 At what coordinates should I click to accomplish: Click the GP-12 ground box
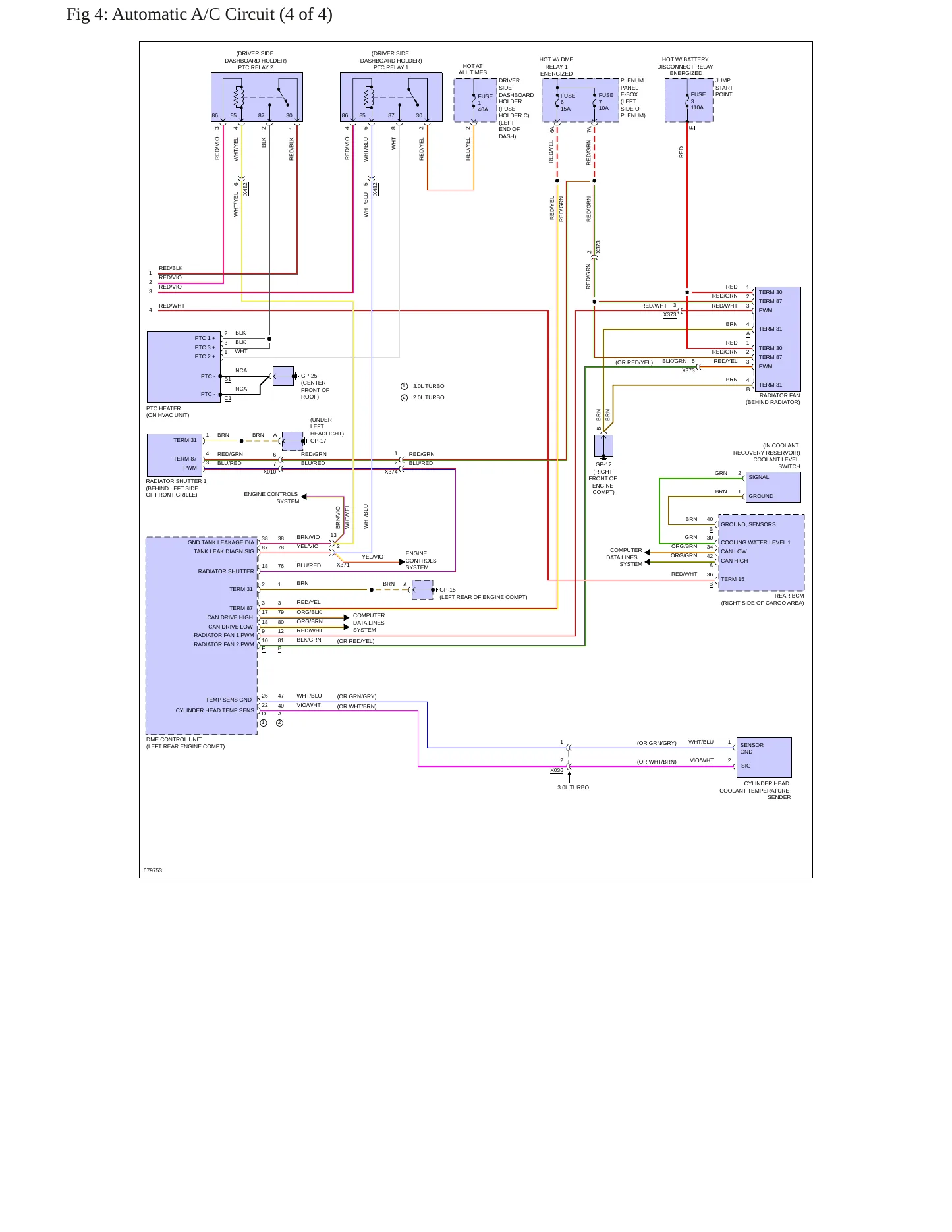pos(603,446)
